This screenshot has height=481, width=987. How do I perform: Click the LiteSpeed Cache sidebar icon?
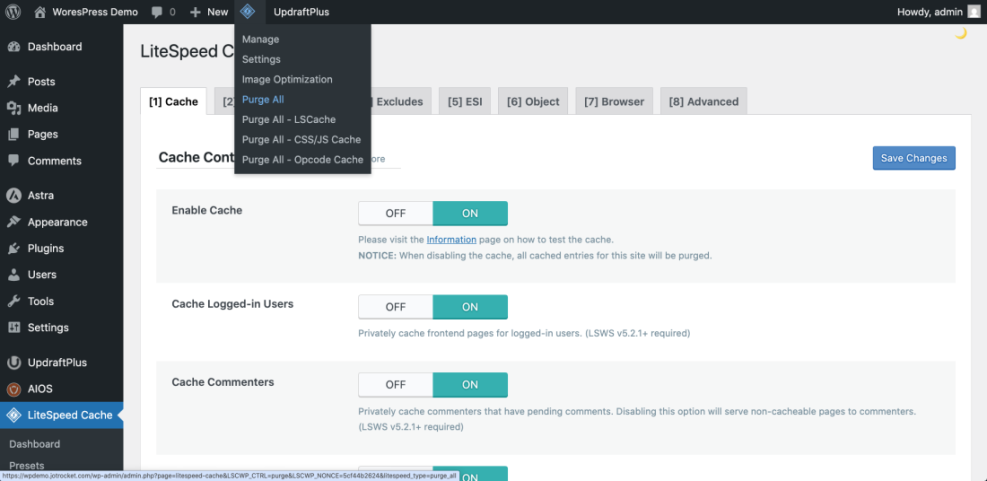coord(14,415)
